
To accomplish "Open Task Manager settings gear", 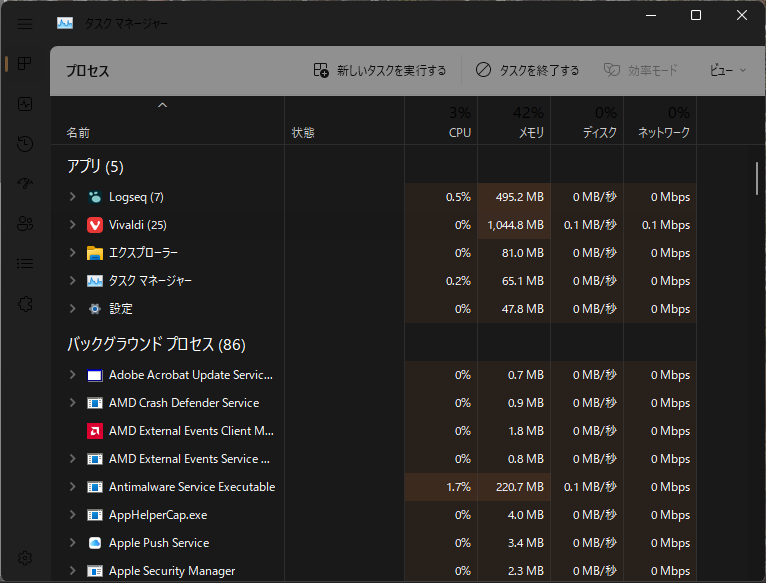I will coord(25,558).
